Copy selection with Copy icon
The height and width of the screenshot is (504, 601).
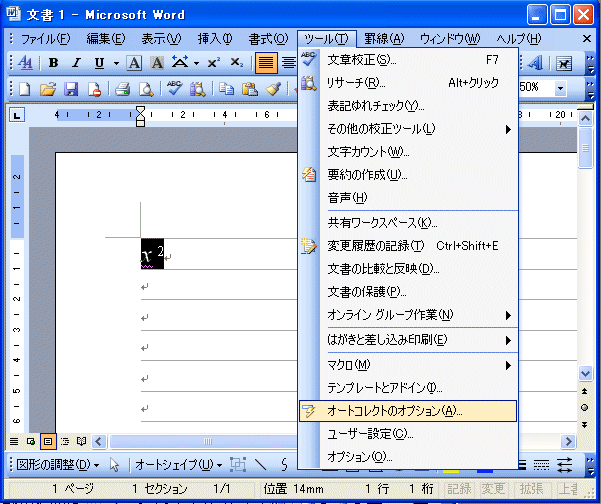(226, 89)
